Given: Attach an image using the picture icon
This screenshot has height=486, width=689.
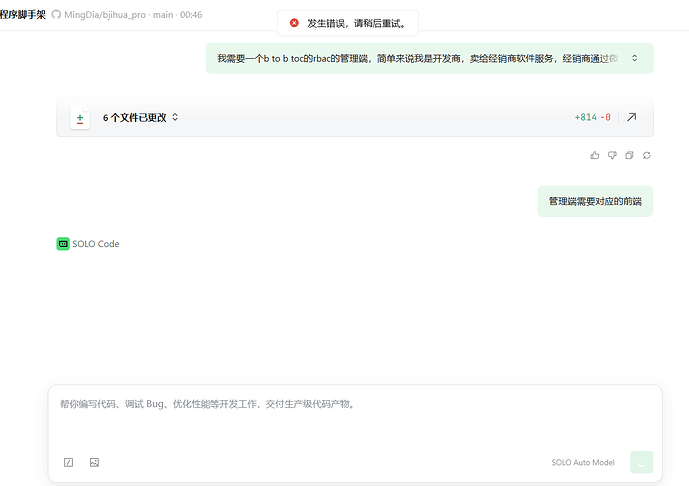Looking at the screenshot, I should [94, 462].
